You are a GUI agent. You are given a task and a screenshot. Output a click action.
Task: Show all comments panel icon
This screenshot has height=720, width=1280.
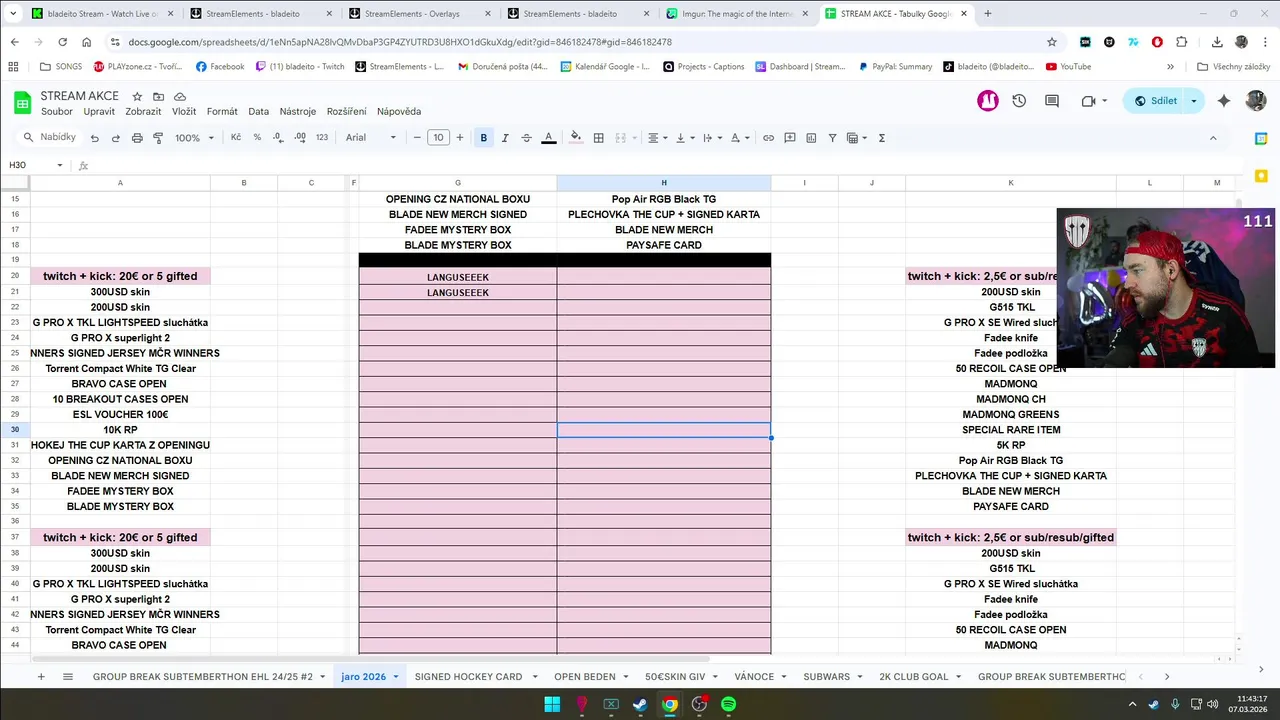tap(1052, 101)
